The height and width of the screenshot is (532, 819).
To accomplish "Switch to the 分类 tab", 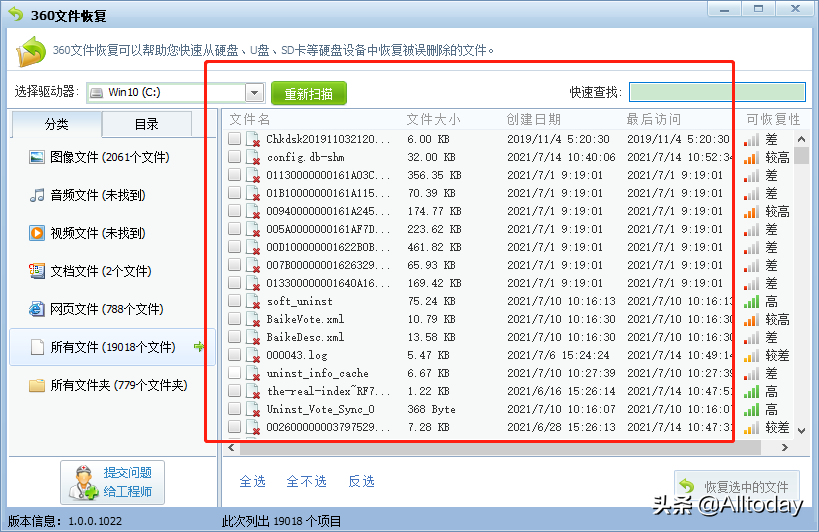I will tap(56, 124).
